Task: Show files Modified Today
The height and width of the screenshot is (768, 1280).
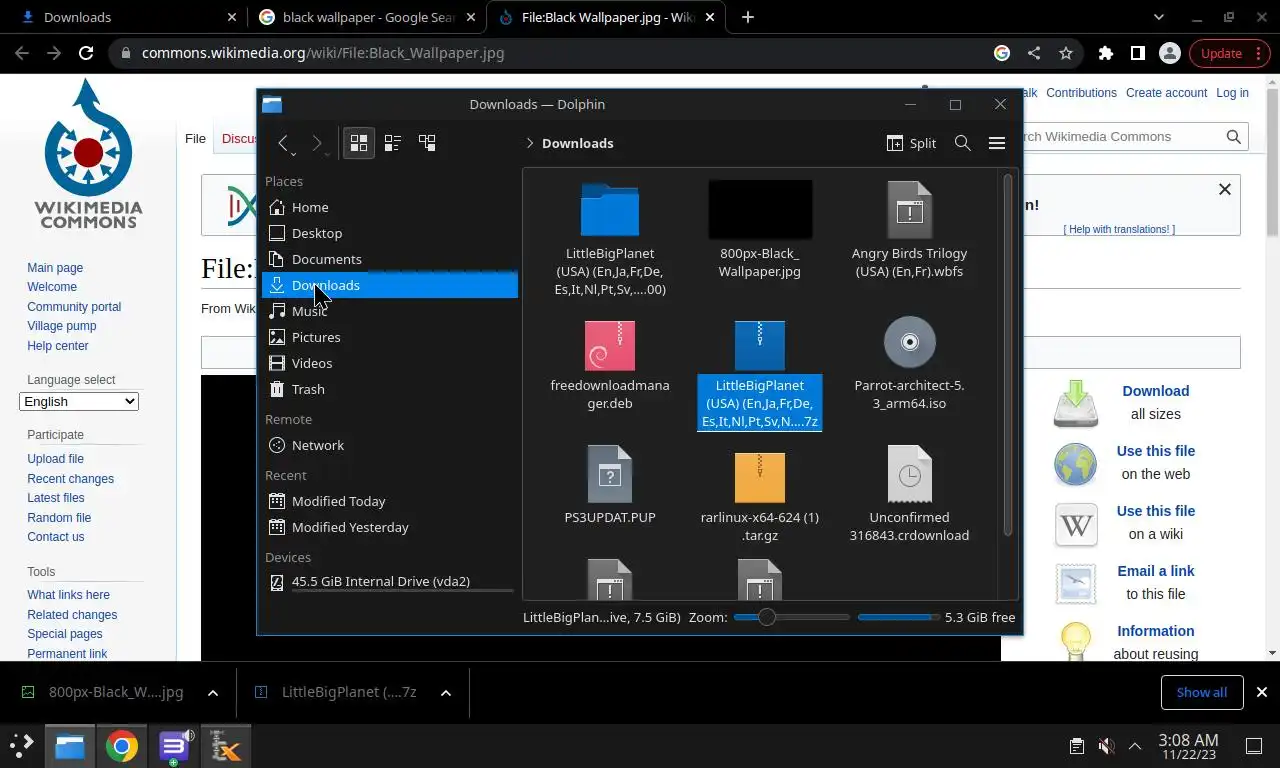Action: point(390,501)
